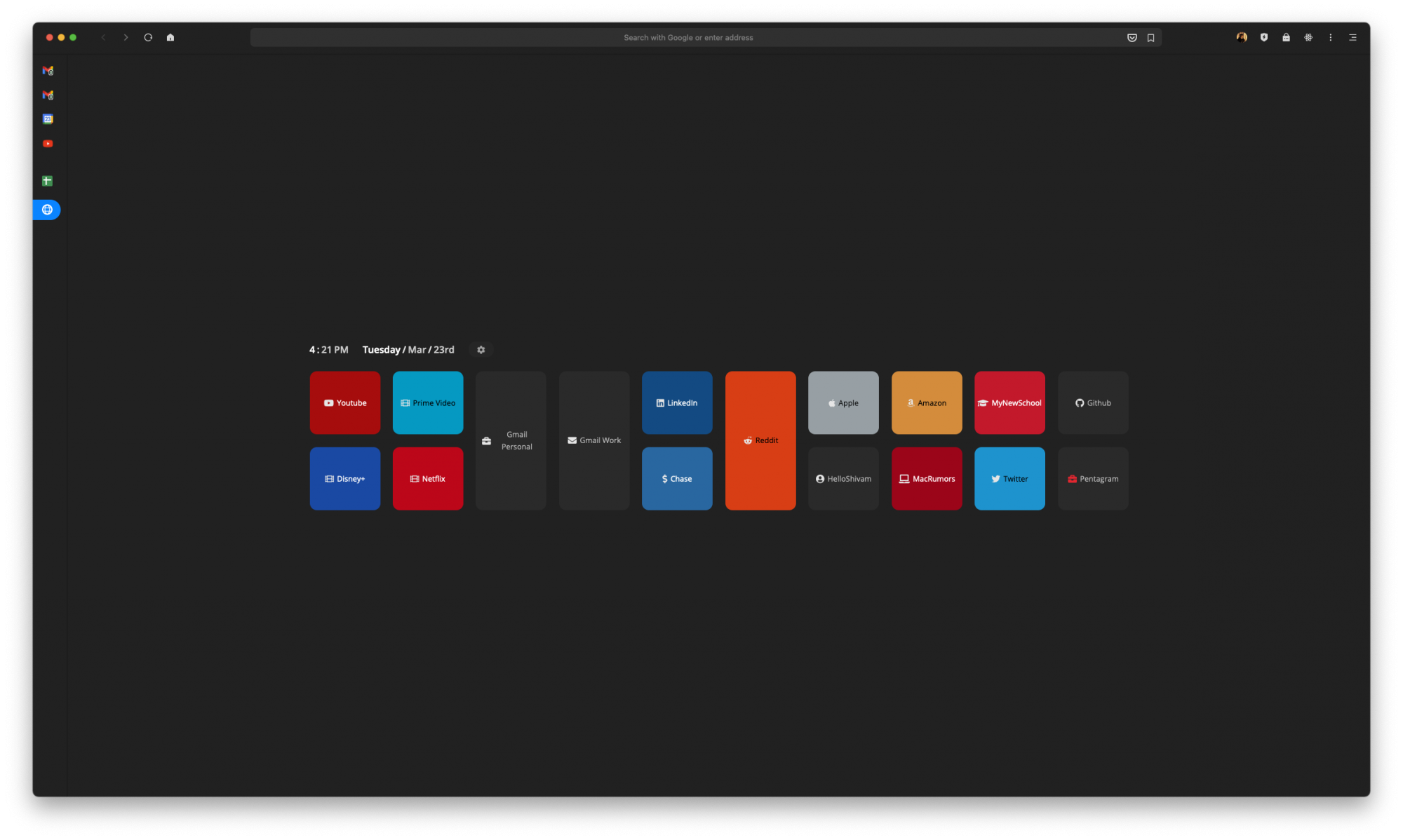Bookmark this page icon in address bar
1403x840 pixels.
click(1151, 38)
